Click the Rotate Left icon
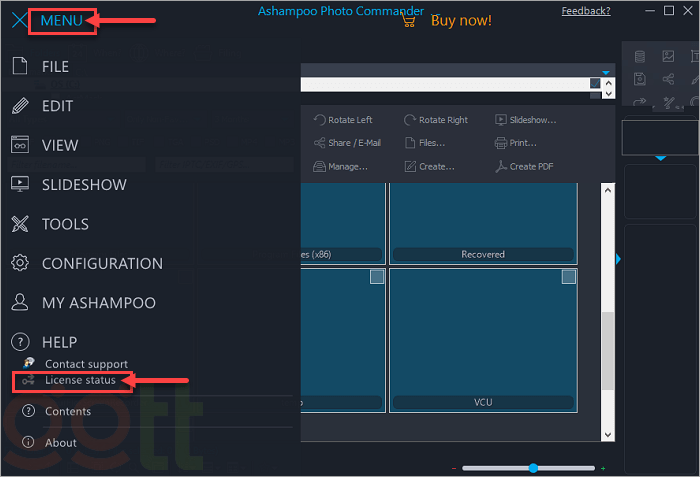Viewport: 700px width, 477px height. coord(320,120)
